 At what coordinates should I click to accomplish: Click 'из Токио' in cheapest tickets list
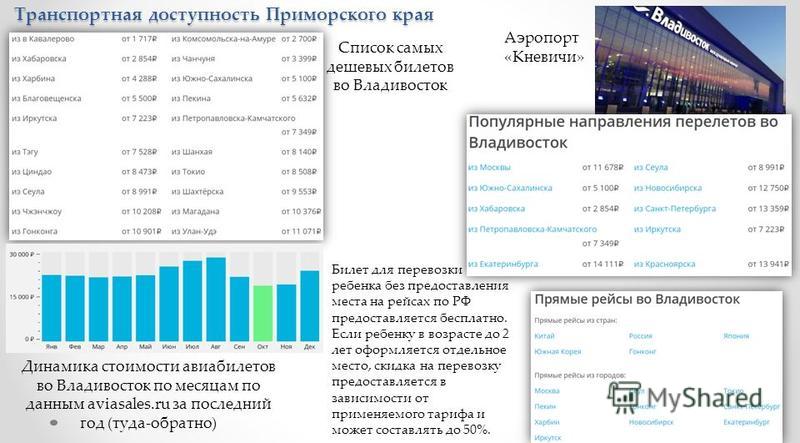[x=188, y=171]
